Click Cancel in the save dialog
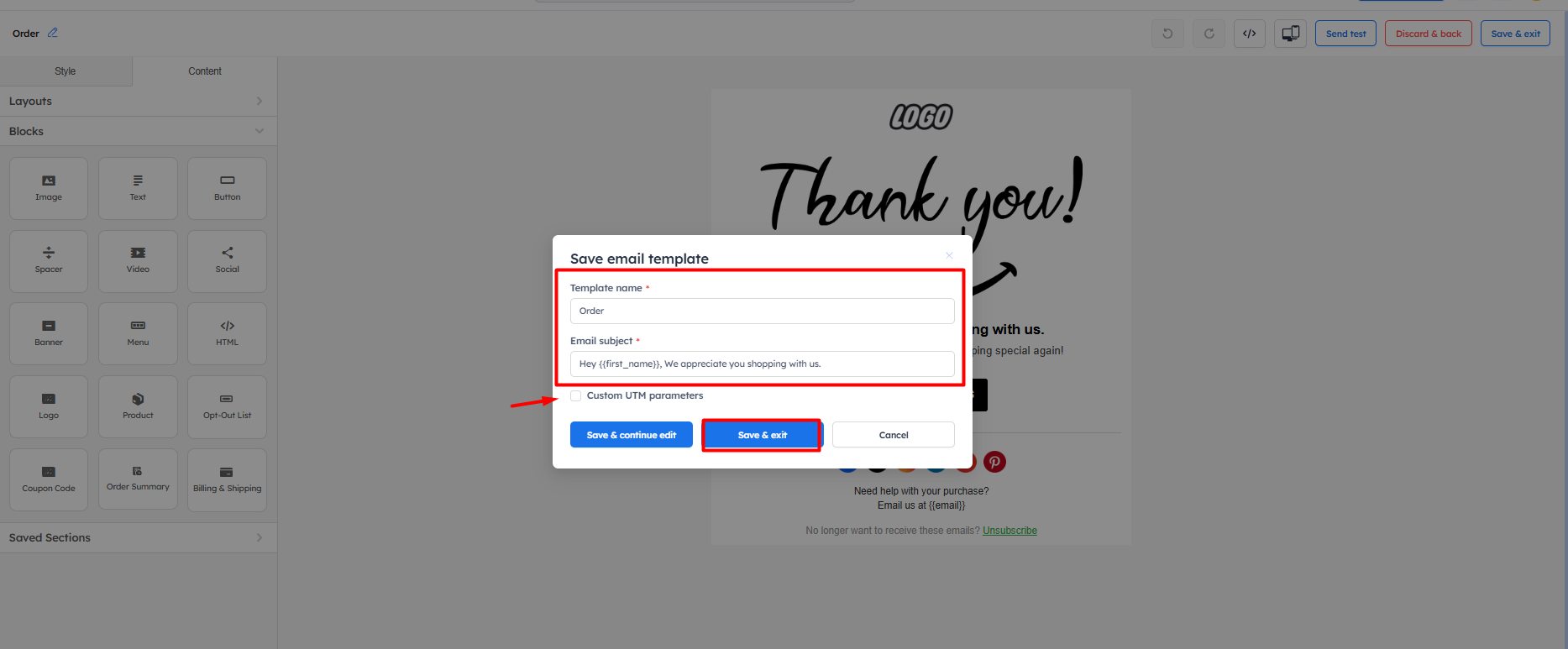The image size is (1568, 649). click(x=894, y=435)
